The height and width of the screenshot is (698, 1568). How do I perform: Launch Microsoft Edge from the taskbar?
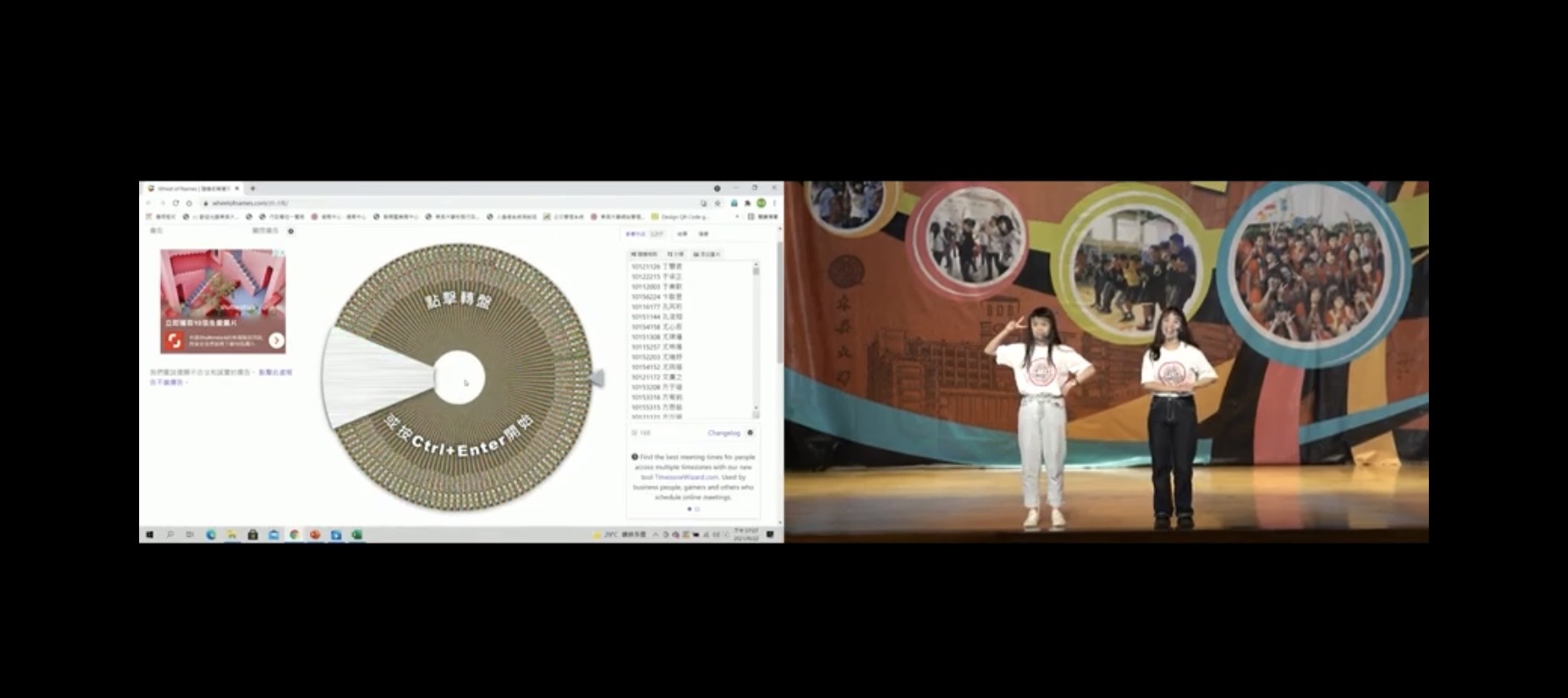coord(211,534)
